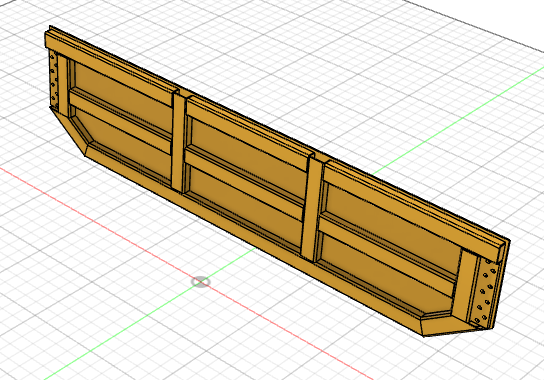Select the left end vertical post
The image size is (544, 380).
coord(63,85)
